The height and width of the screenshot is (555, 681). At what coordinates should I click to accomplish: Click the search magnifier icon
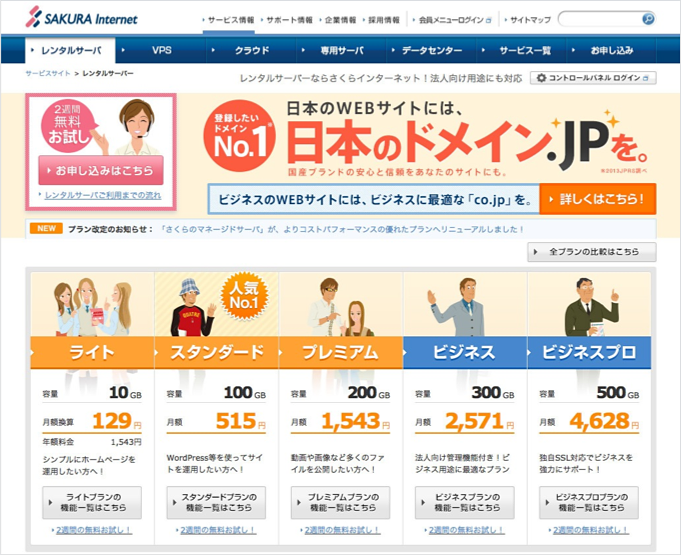click(648, 19)
